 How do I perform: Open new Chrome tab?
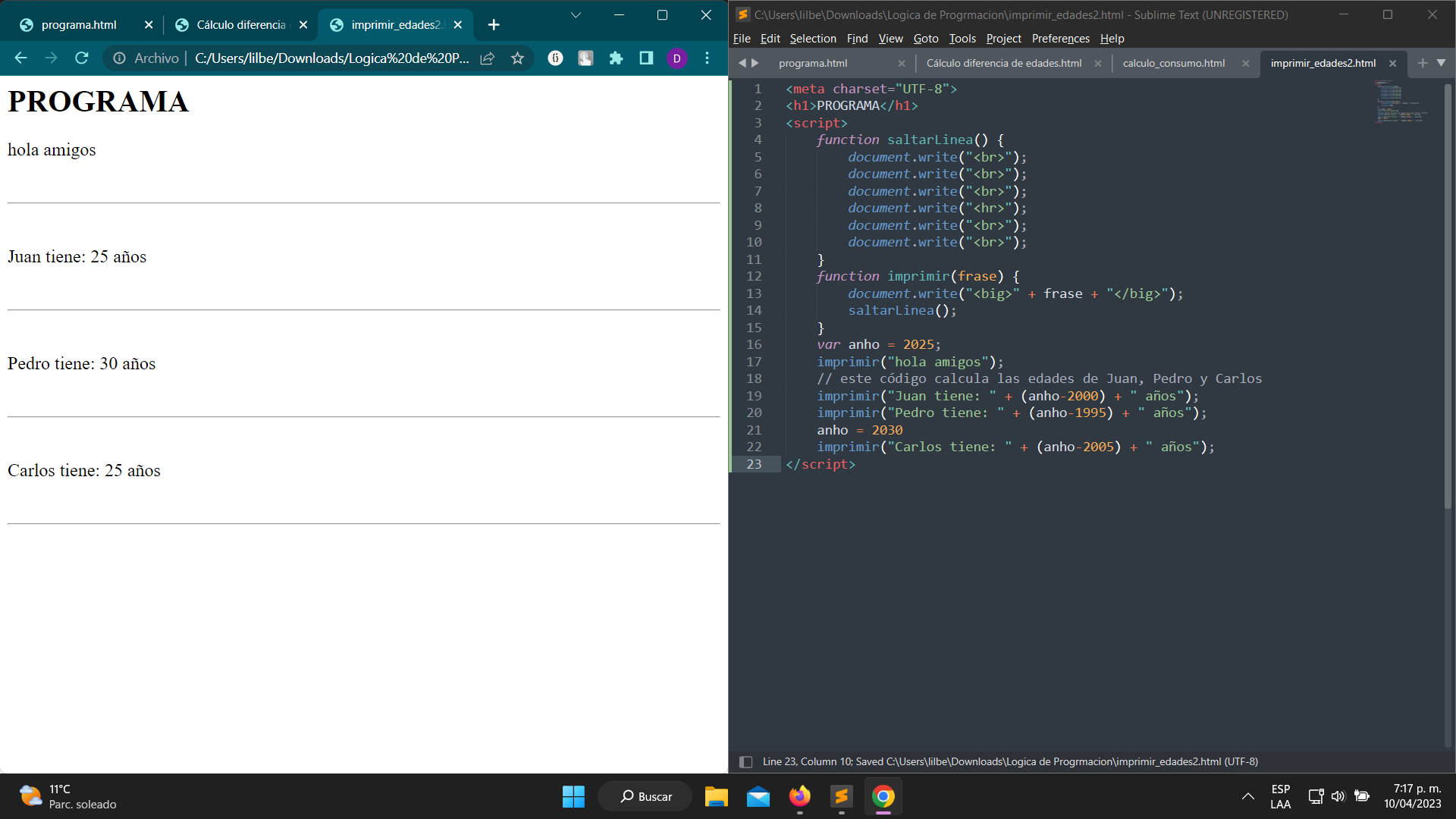point(494,25)
